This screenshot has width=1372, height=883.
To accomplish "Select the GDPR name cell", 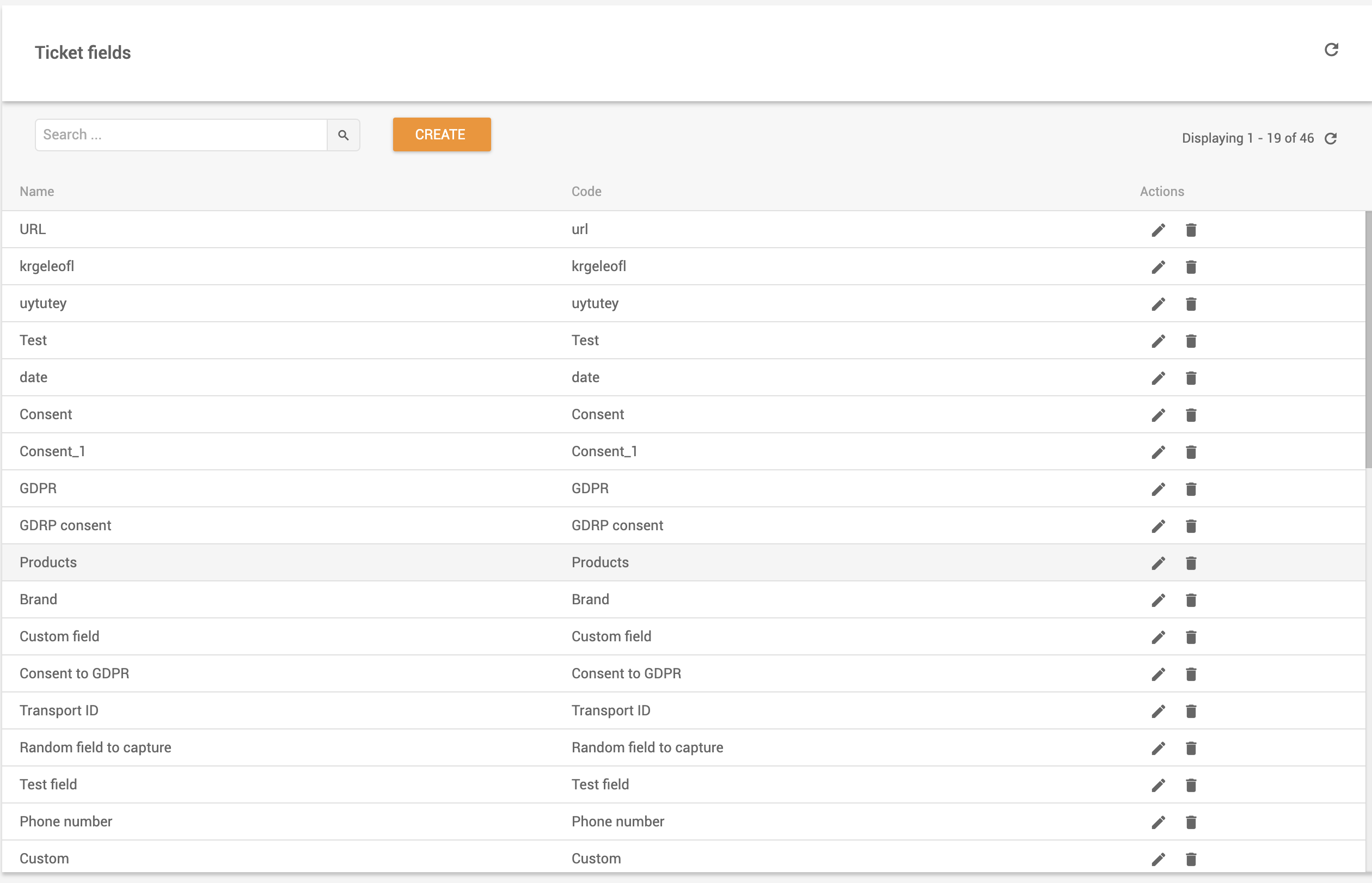I will [38, 488].
